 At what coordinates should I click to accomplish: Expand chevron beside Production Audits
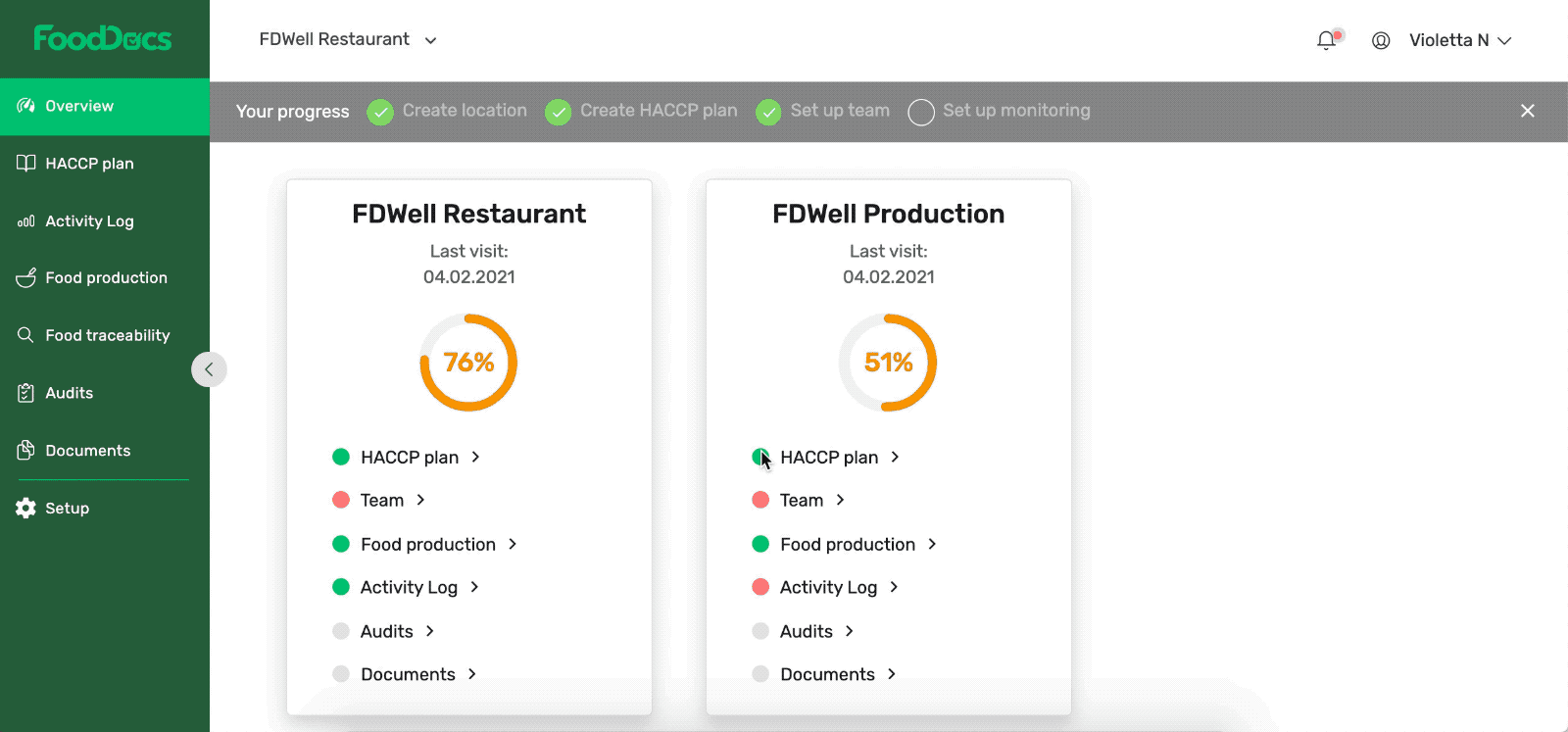[850, 631]
